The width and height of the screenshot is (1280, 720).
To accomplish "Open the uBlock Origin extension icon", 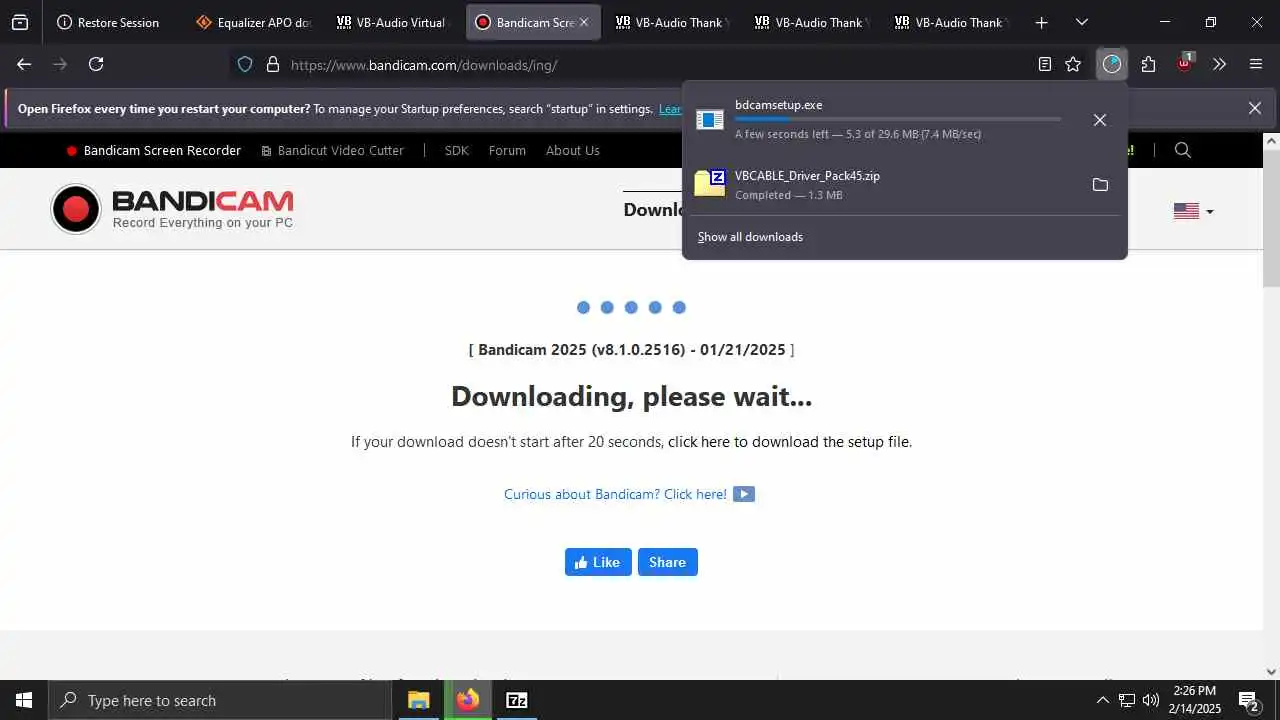I will tap(1184, 64).
